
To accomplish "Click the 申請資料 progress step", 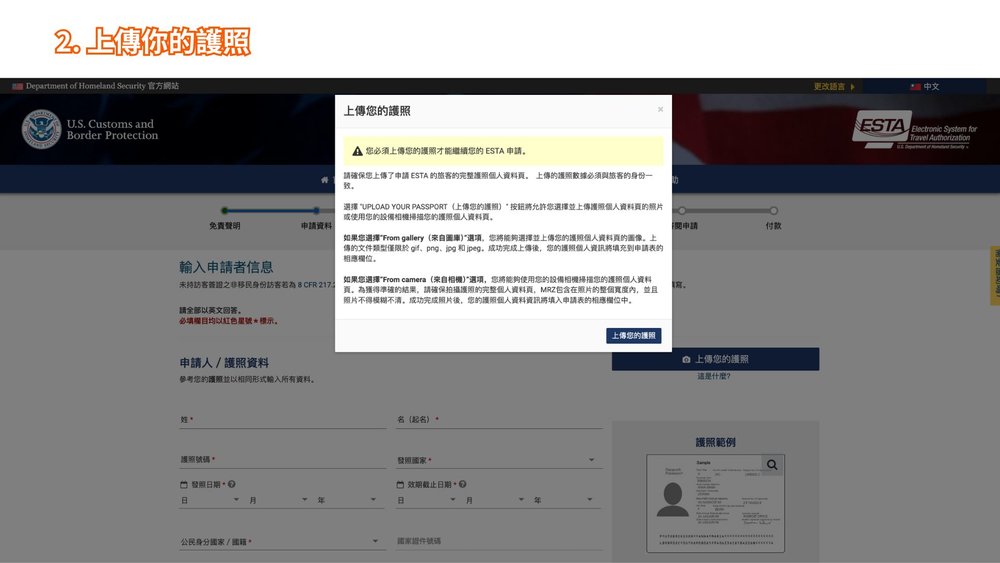I will (316, 218).
